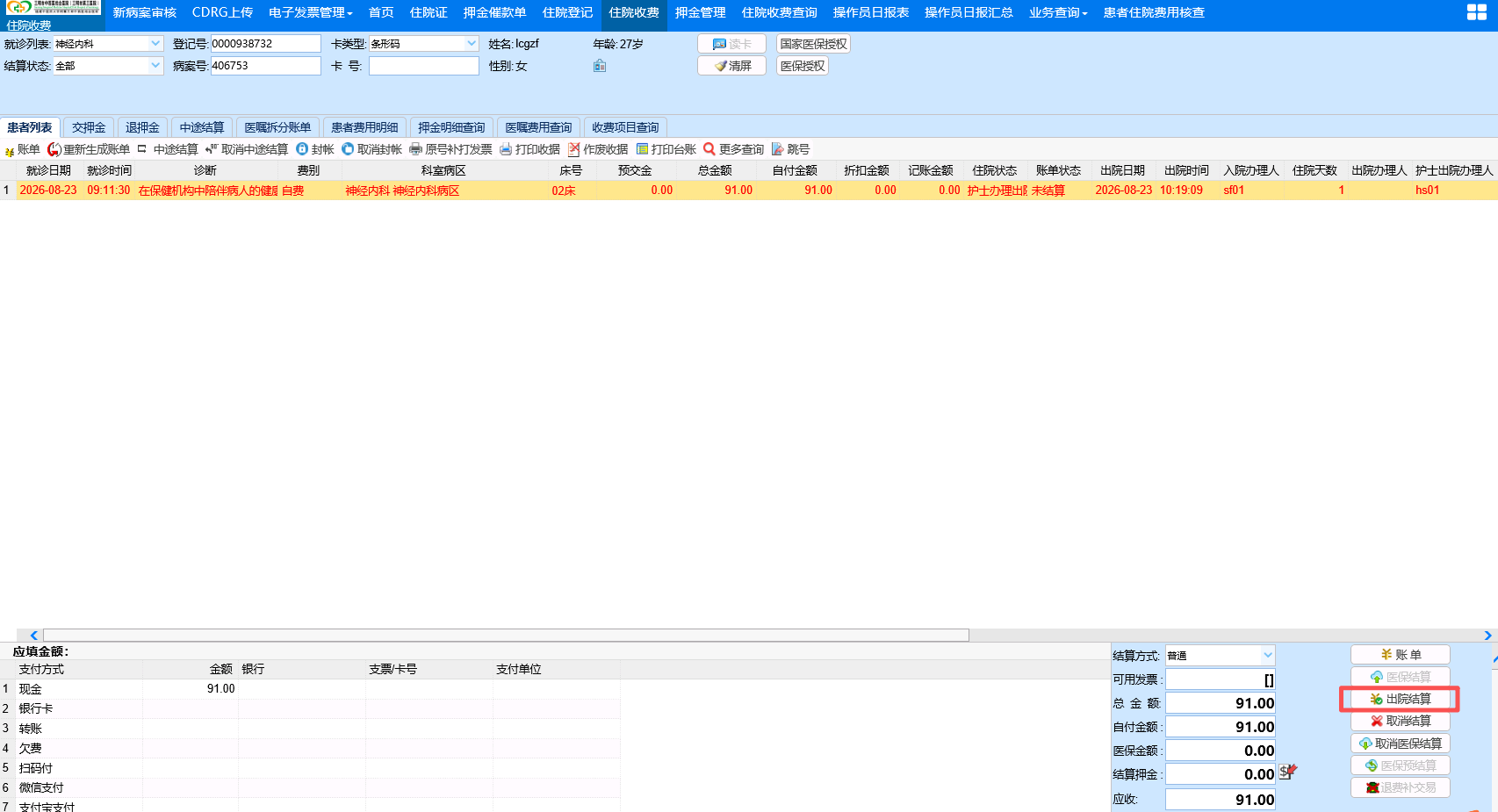Click the 更多查询 magnifier icon

point(709,149)
